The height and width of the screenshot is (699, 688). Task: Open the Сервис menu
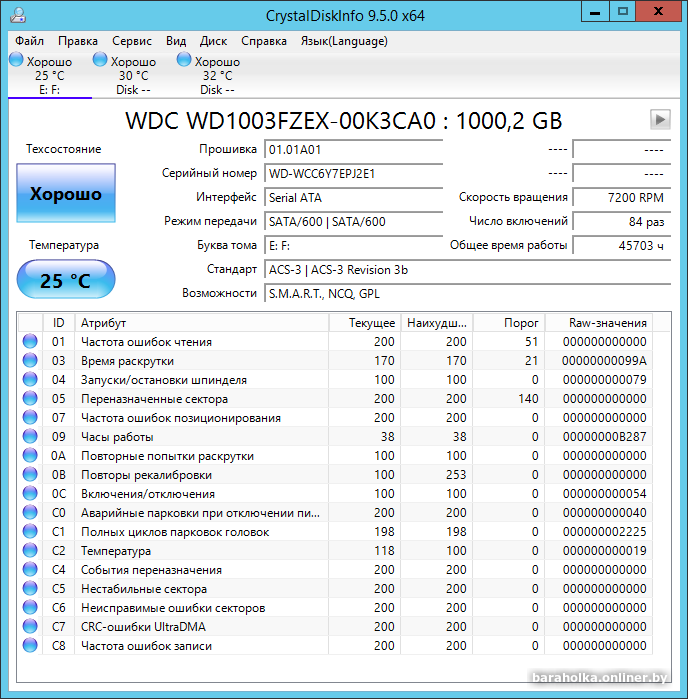coord(132,41)
